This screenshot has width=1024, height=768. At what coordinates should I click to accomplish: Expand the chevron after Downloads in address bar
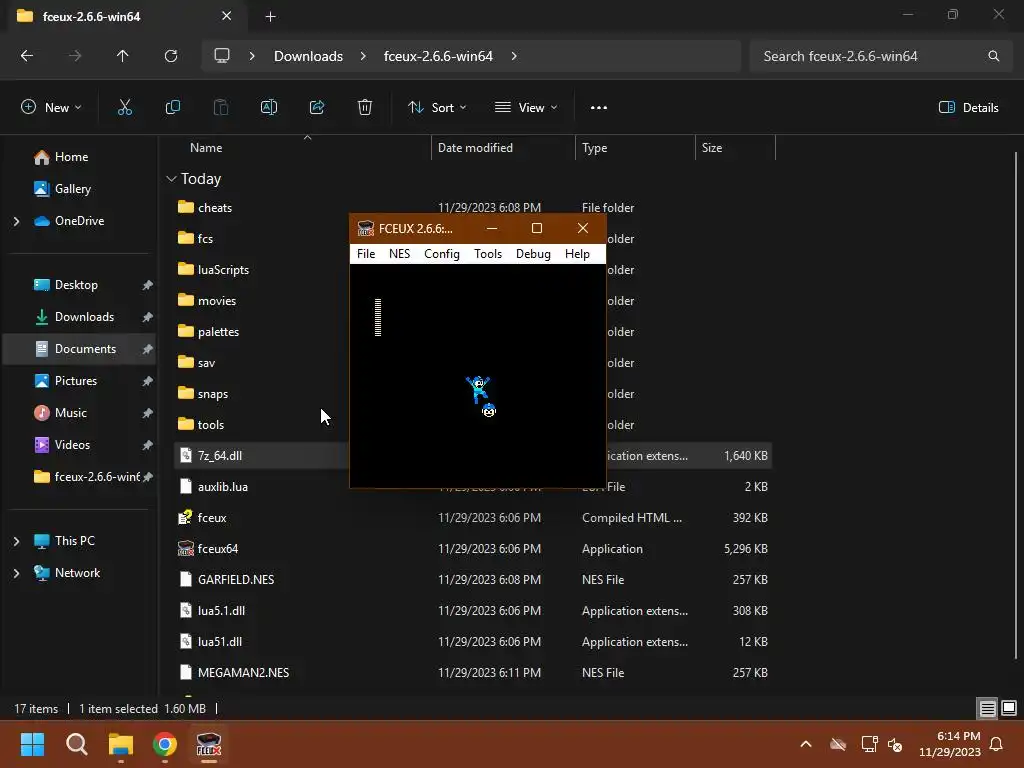click(x=363, y=56)
